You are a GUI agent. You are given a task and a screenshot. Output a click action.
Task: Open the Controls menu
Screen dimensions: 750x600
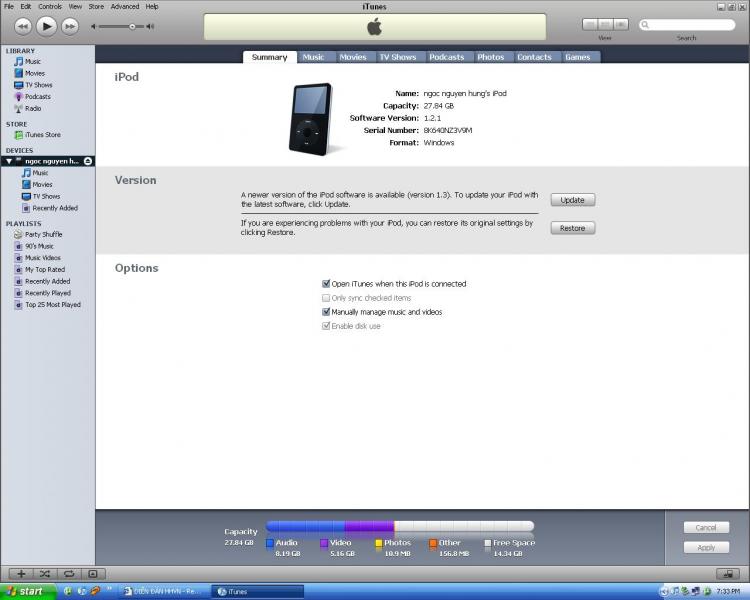point(50,6)
